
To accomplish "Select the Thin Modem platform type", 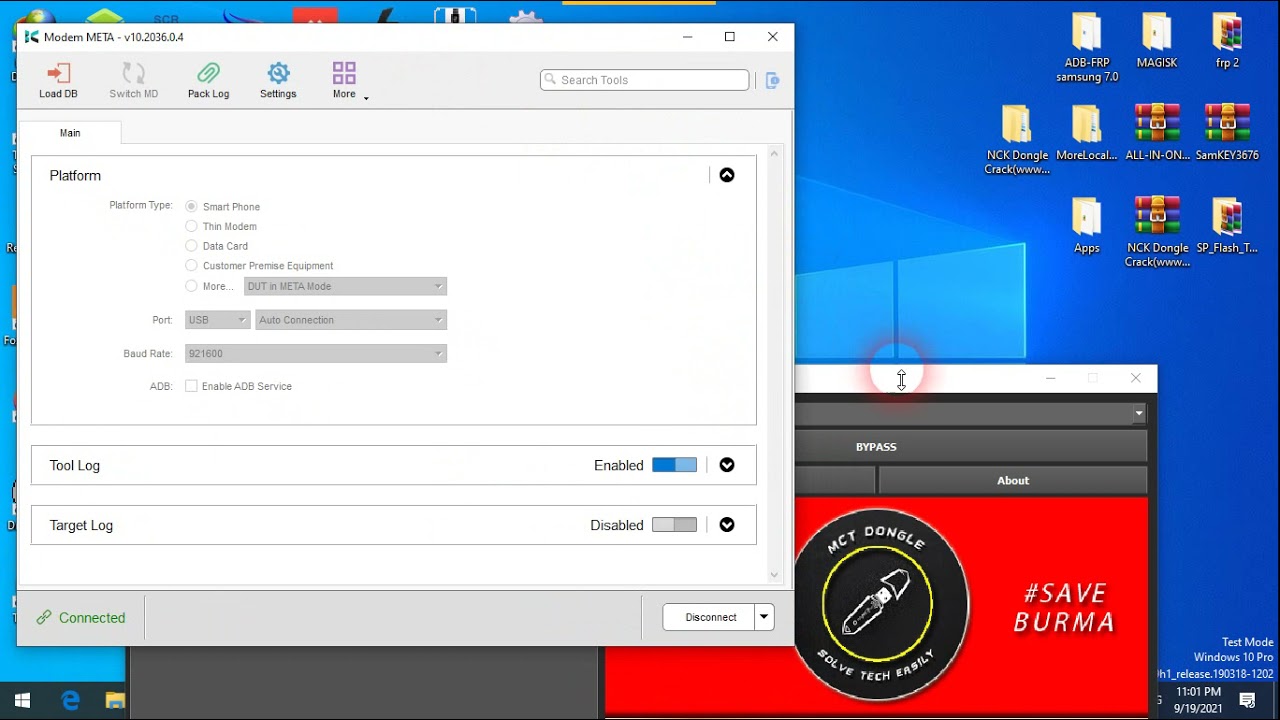I will (191, 226).
